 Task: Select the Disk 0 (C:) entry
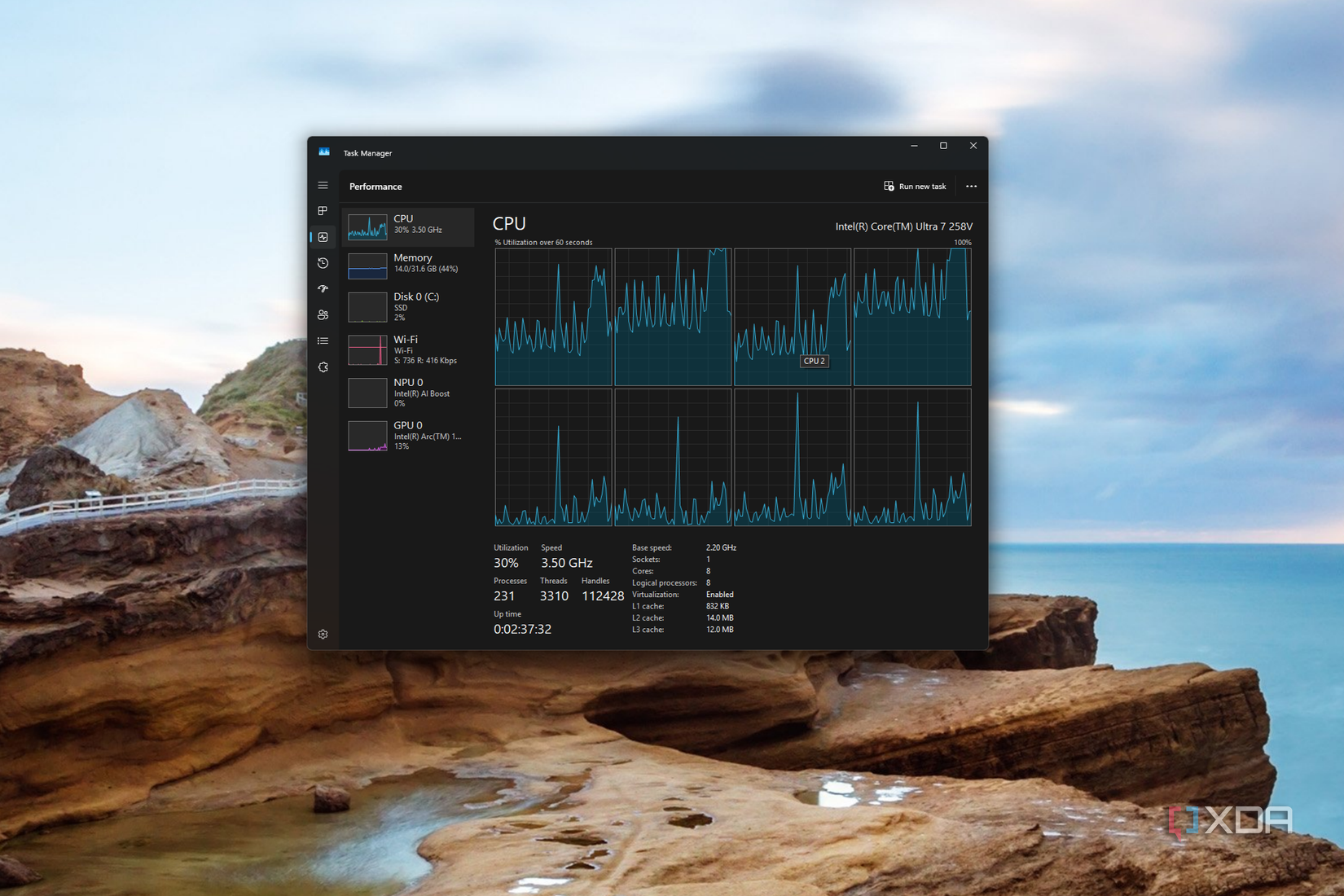408,307
